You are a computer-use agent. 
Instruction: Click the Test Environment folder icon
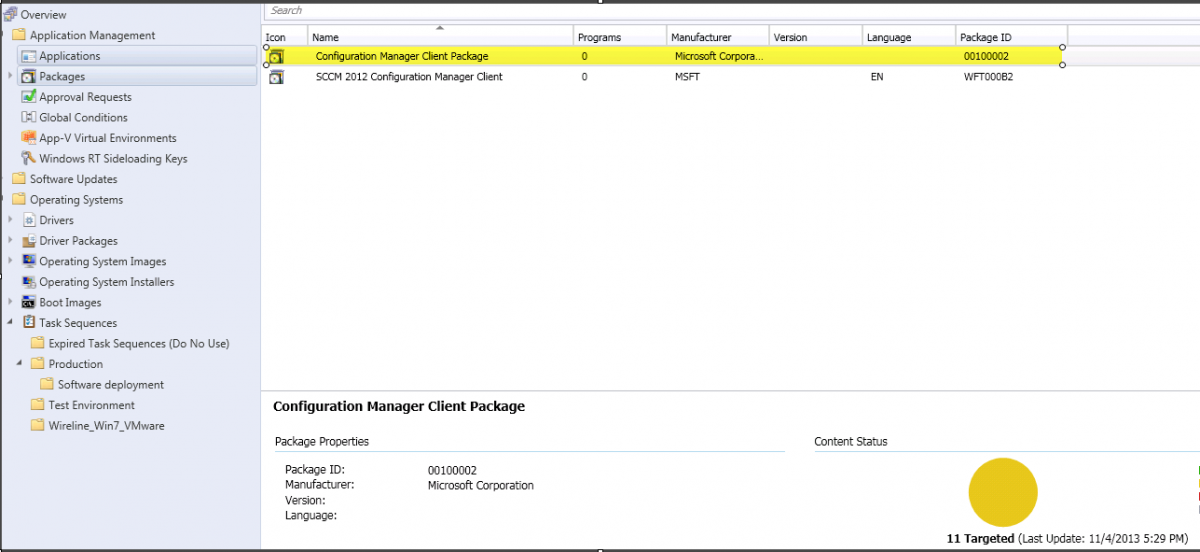[x=38, y=405]
